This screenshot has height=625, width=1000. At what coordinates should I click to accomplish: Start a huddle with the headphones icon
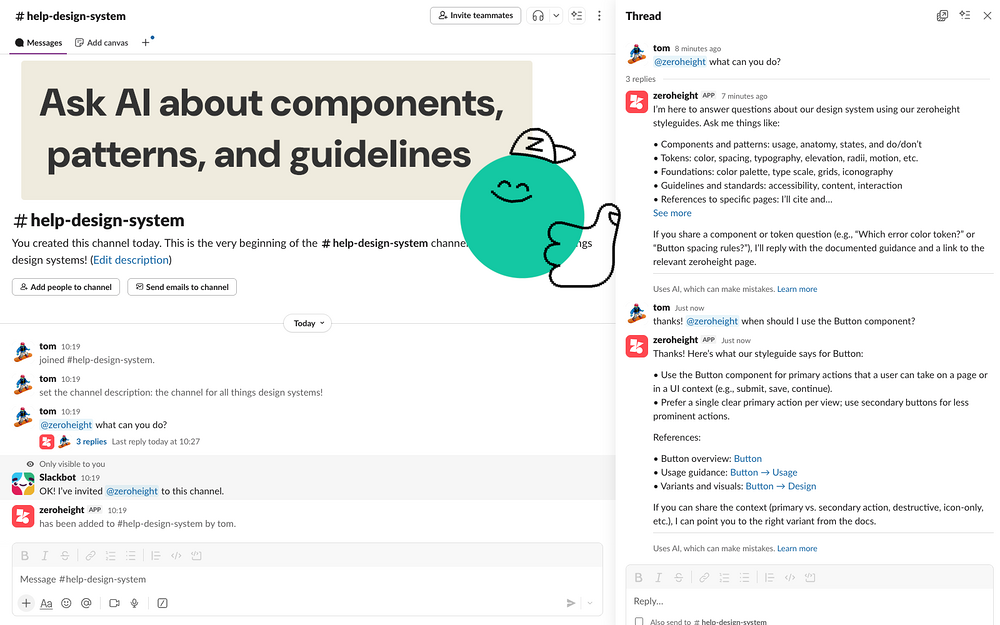pyautogui.click(x=538, y=16)
